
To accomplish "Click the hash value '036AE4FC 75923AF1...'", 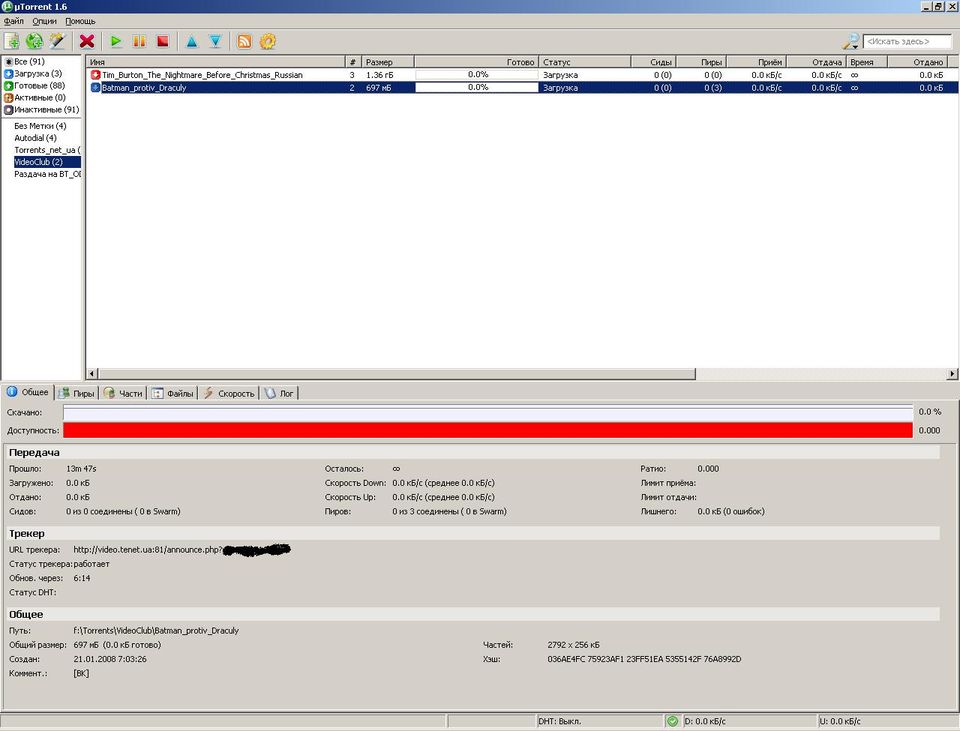I will tap(644, 659).
